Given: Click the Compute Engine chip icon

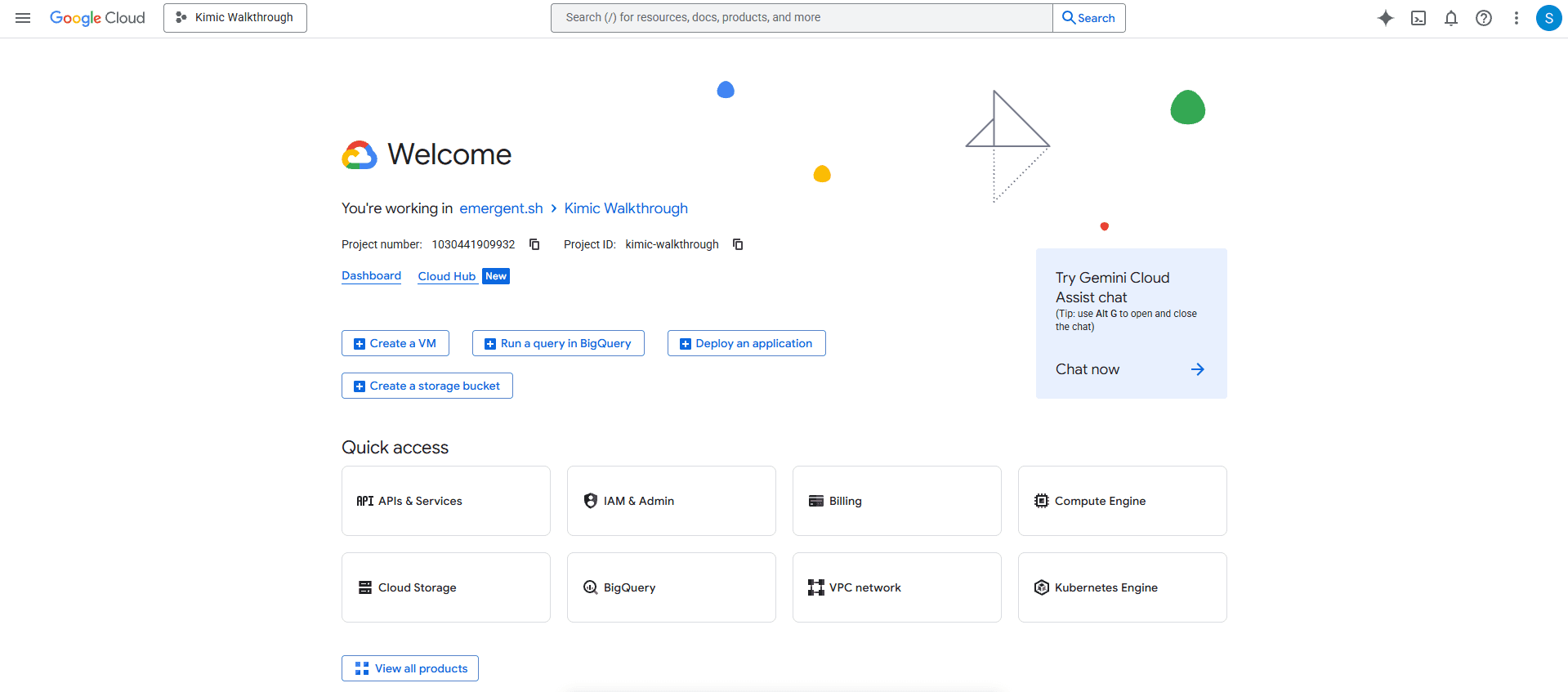Looking at the screenshot, I should 1042,501.
